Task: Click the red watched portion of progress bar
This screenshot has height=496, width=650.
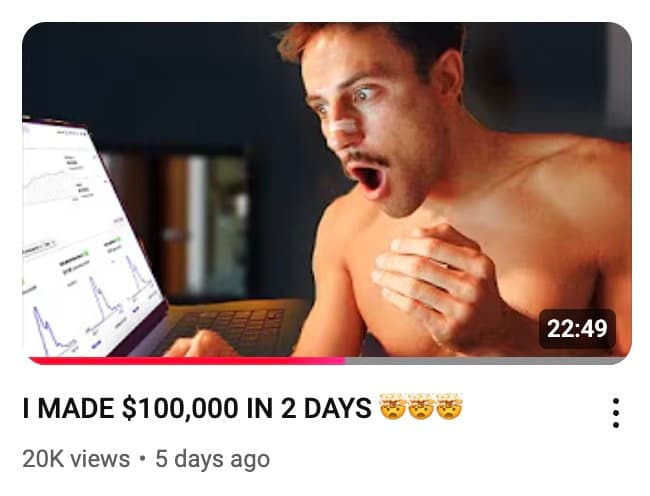Action: coord(187,361)
